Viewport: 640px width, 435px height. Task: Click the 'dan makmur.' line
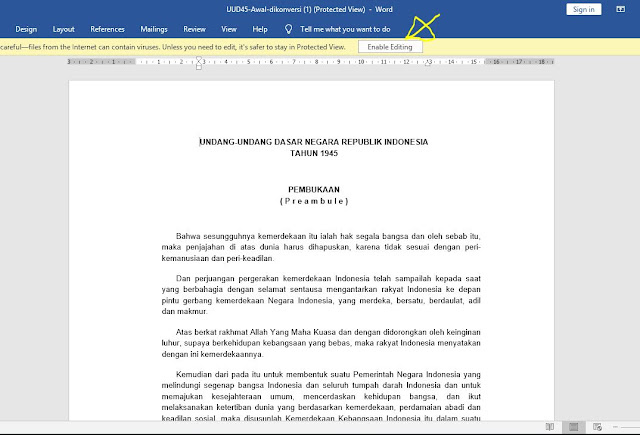[x=184, y=311]
